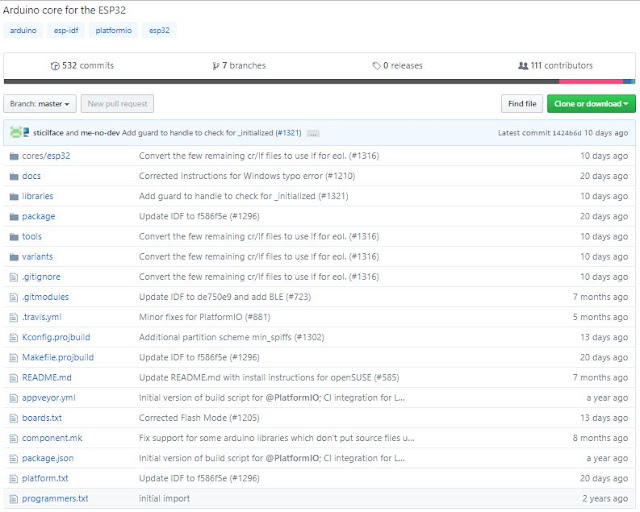
Task: Open the #1321 link in latest commit
Action: coord(289,133)
